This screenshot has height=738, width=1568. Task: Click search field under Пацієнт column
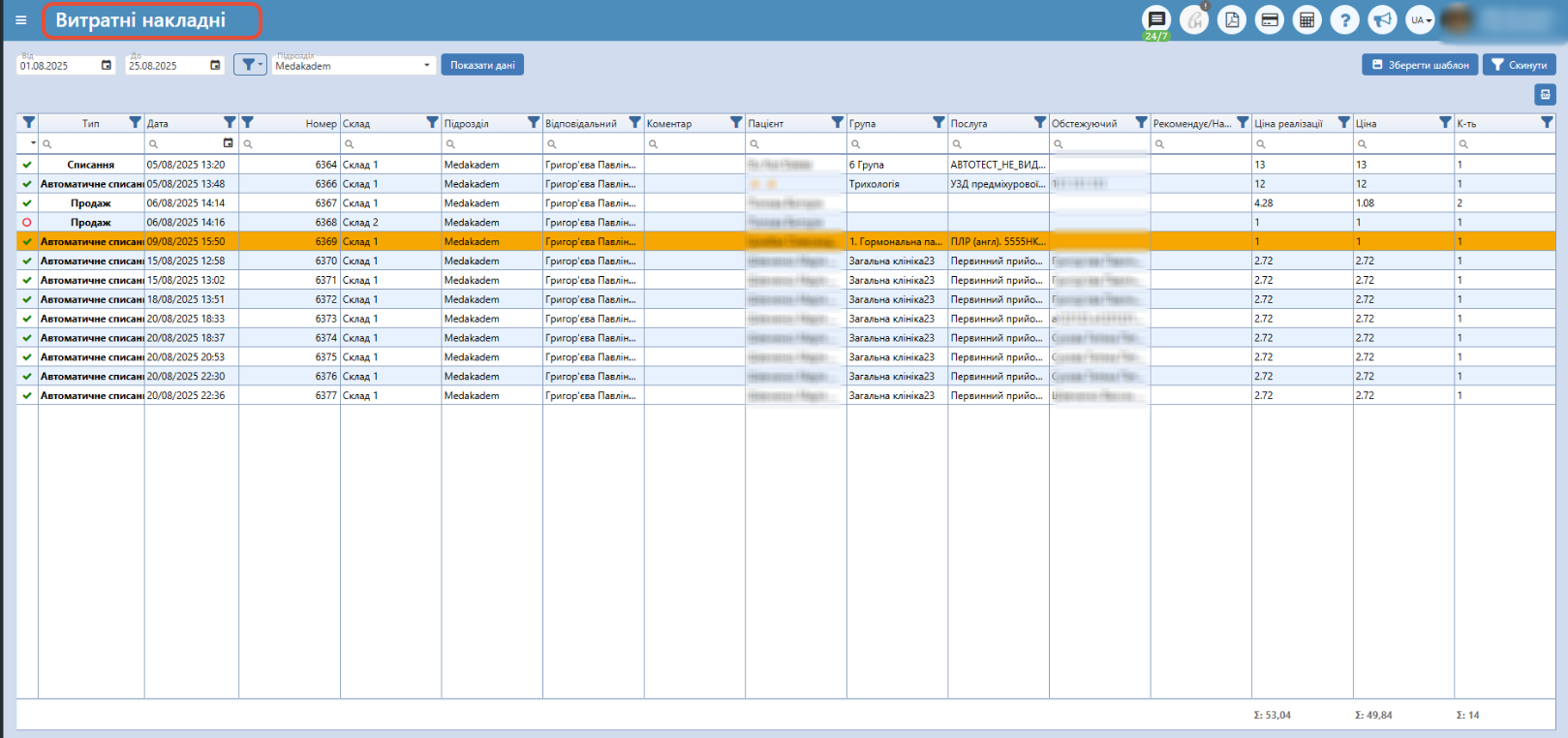point(796,143)
